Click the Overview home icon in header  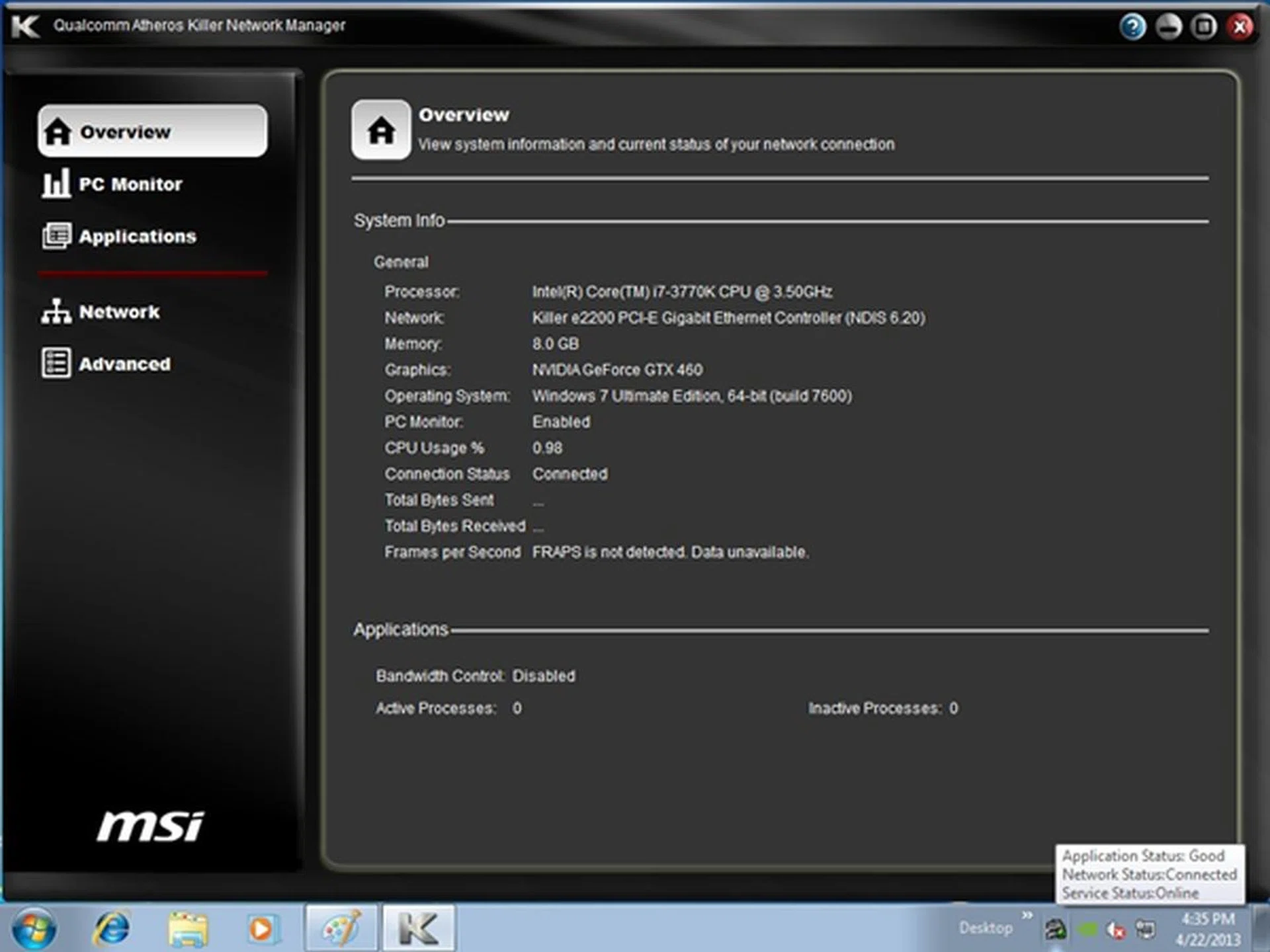point(381,130)
